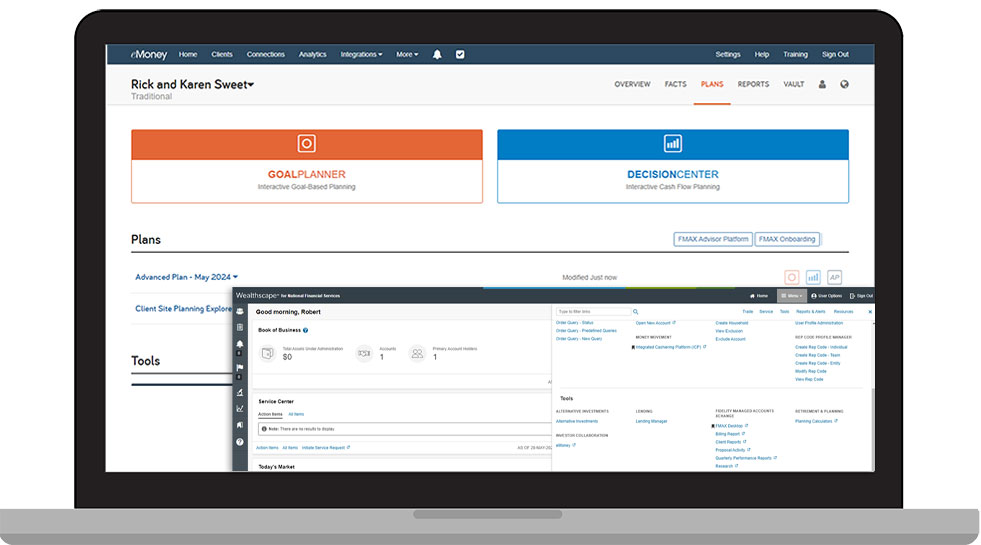Open Decision Center bar chart row icon
This screenshot has width=981, height=545.
point(813,277)
